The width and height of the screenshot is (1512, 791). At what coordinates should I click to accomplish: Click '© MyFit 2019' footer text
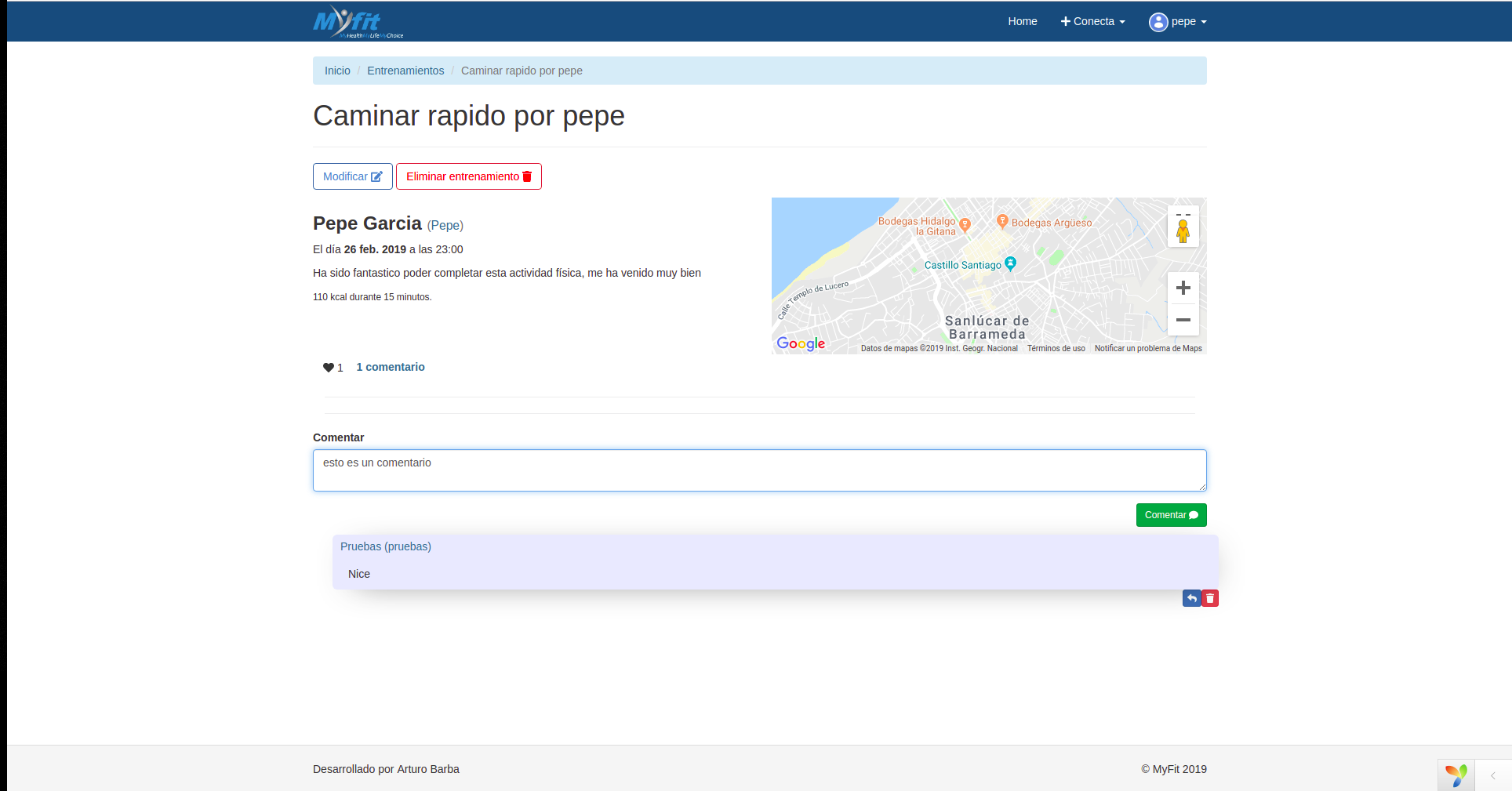pyautogui.click(x=1174, y=769)
